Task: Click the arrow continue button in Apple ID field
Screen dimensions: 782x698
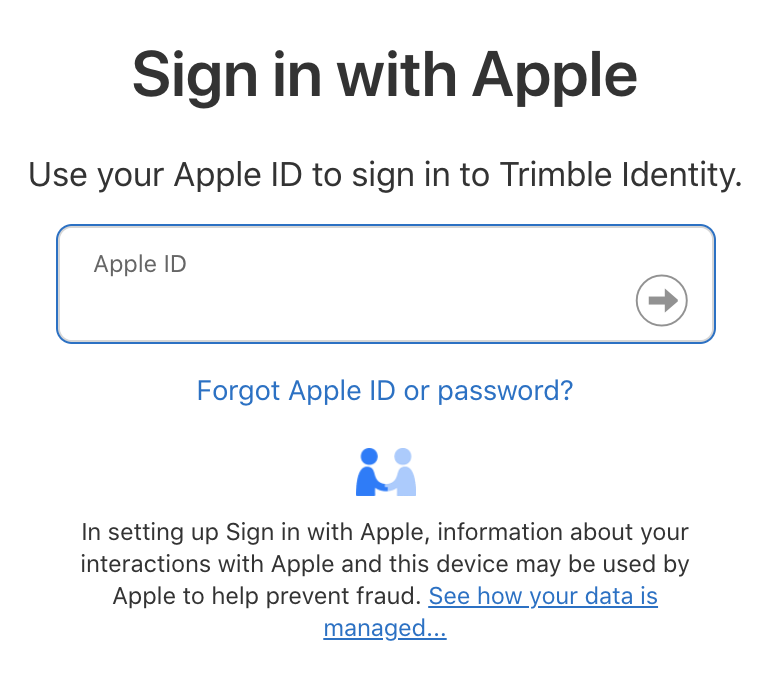Action: (661, 300)
